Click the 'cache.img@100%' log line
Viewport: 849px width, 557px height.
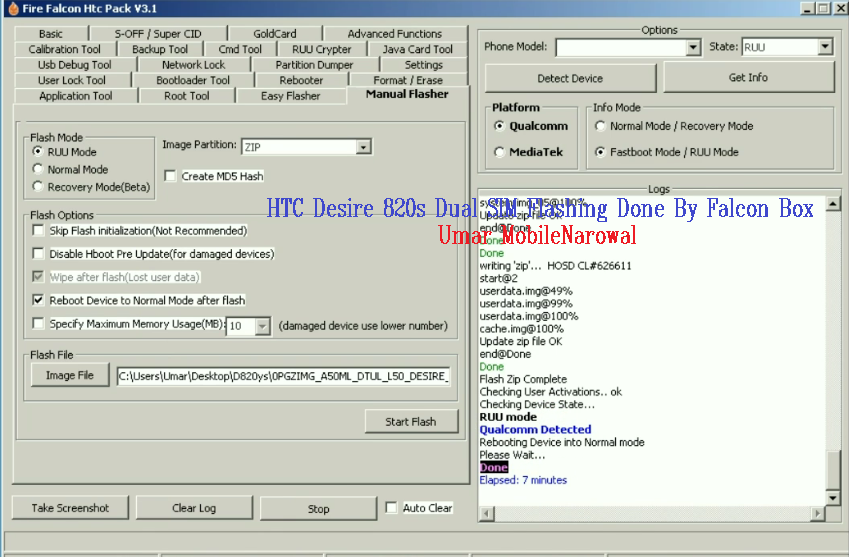(521, 329)
